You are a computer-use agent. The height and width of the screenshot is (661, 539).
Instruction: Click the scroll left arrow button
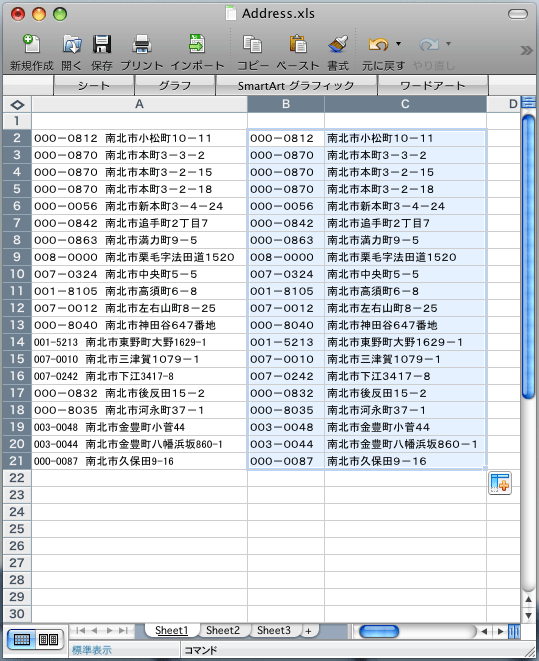[x=484, y=631]
